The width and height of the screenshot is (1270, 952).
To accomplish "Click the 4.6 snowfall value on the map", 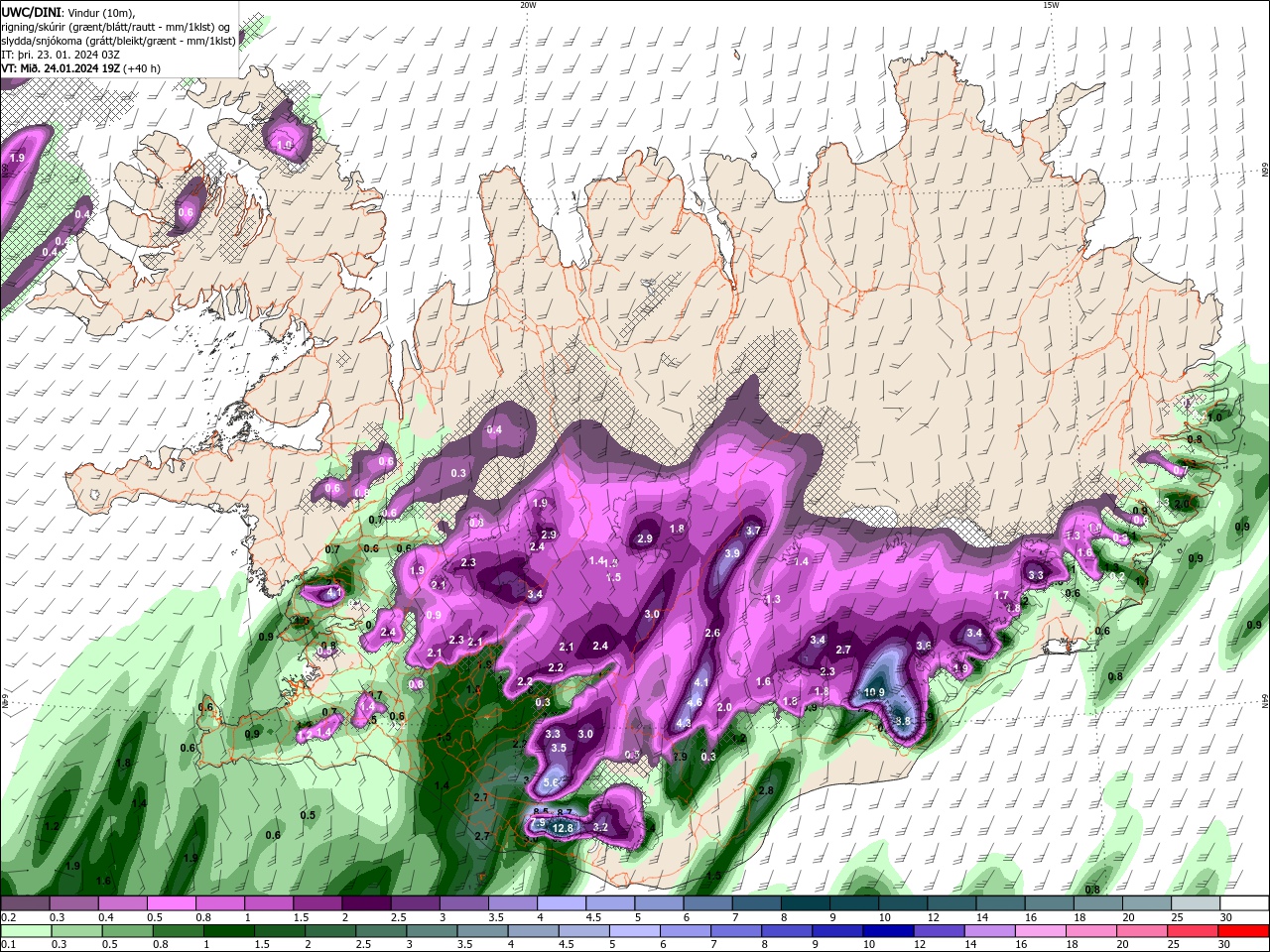I will [x=695, y=702].
